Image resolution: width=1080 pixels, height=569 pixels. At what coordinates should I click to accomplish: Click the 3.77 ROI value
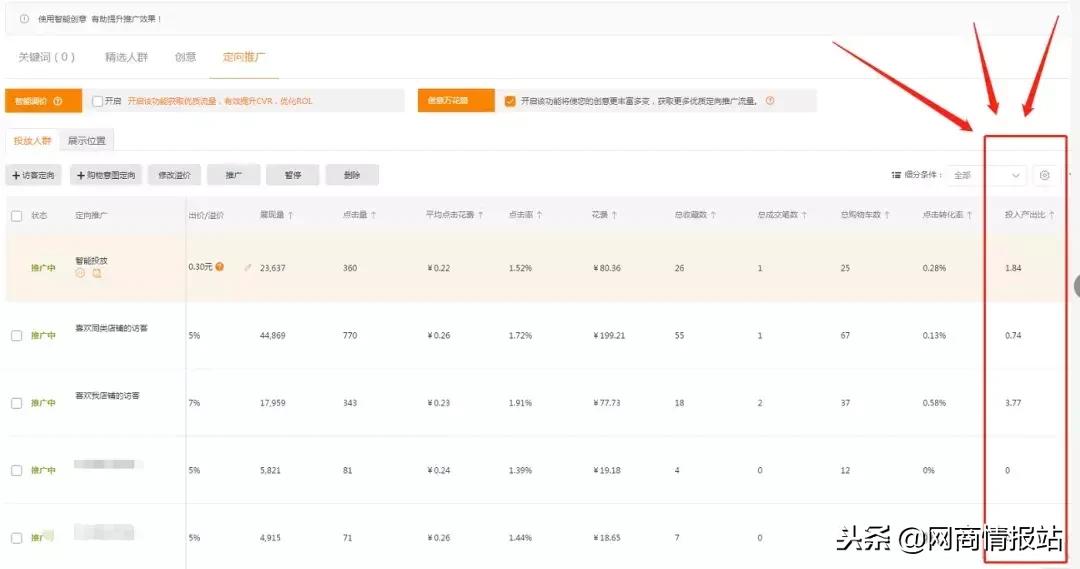point(1012,403)
